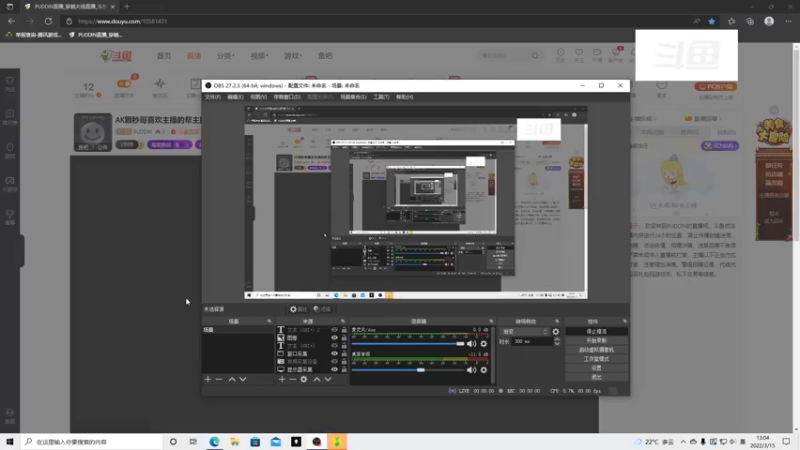Click the transition duration 300 ms field
Image resolution: width=800 pixels, height=450 pixels.
click(x=532, y=341)
